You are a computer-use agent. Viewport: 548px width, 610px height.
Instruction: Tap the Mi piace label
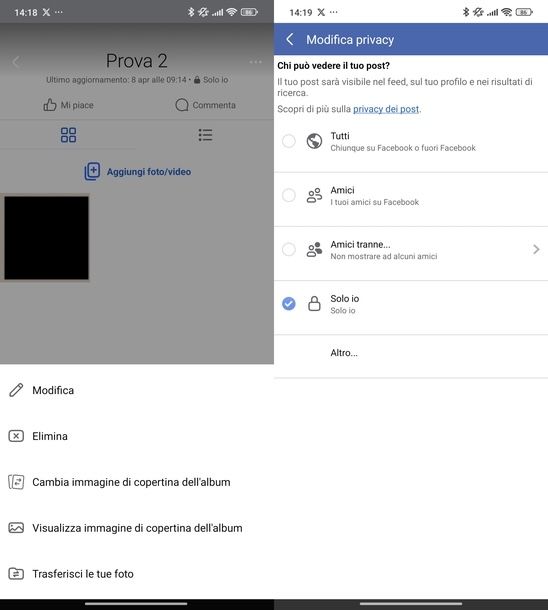point(77,105)
